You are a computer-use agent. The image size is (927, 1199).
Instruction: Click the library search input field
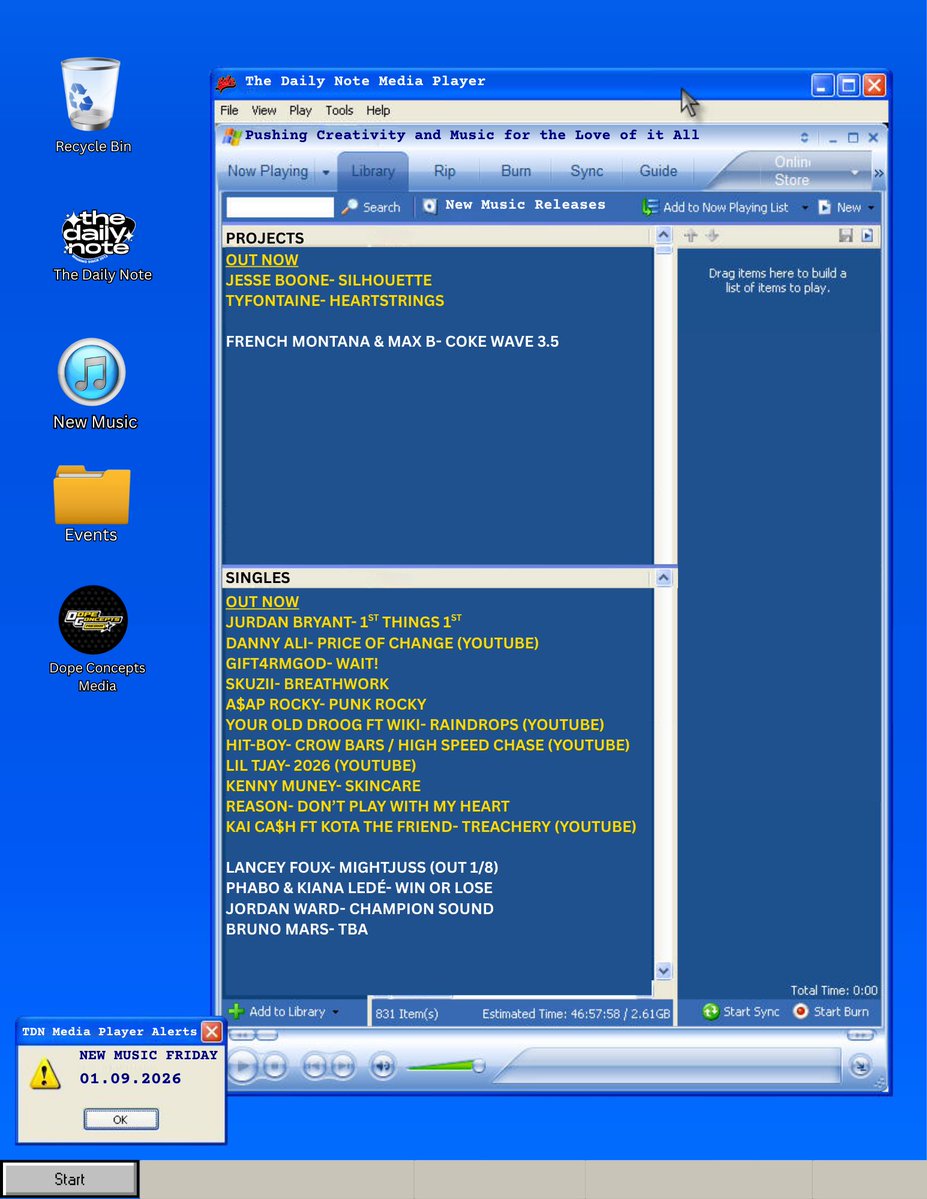click(x=280, y=206)
